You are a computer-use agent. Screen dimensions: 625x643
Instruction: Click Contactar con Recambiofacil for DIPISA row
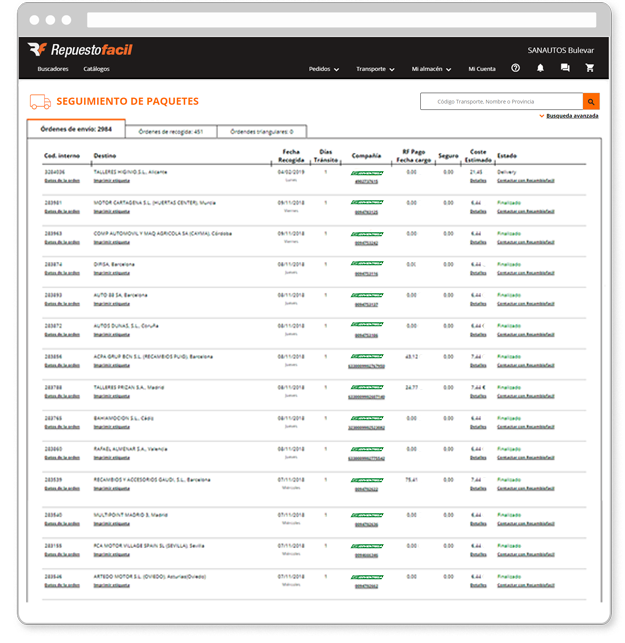(525, 273)
